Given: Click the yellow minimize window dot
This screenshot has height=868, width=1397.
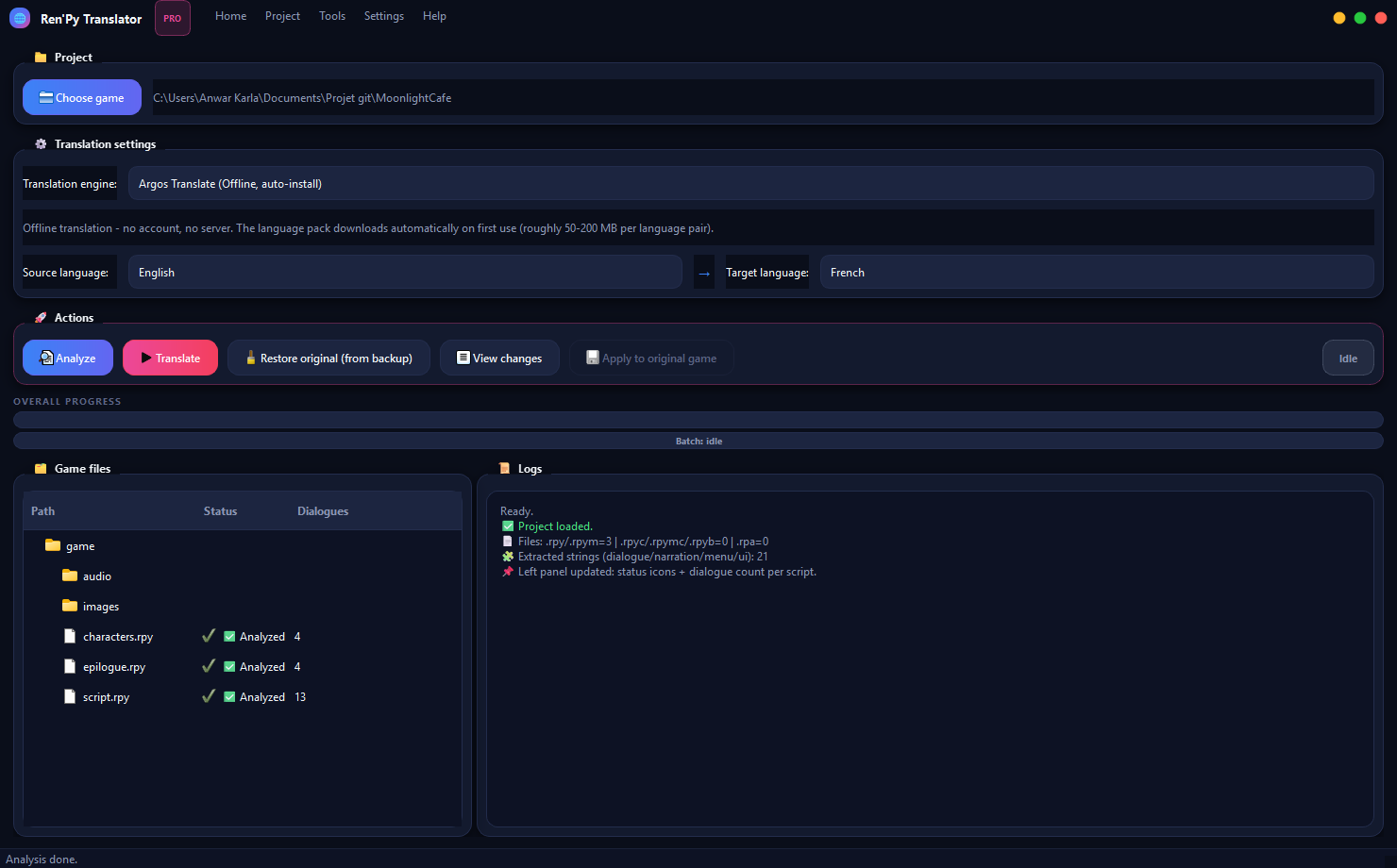Looking at the screenshot, I should [x=1339, y=18].
